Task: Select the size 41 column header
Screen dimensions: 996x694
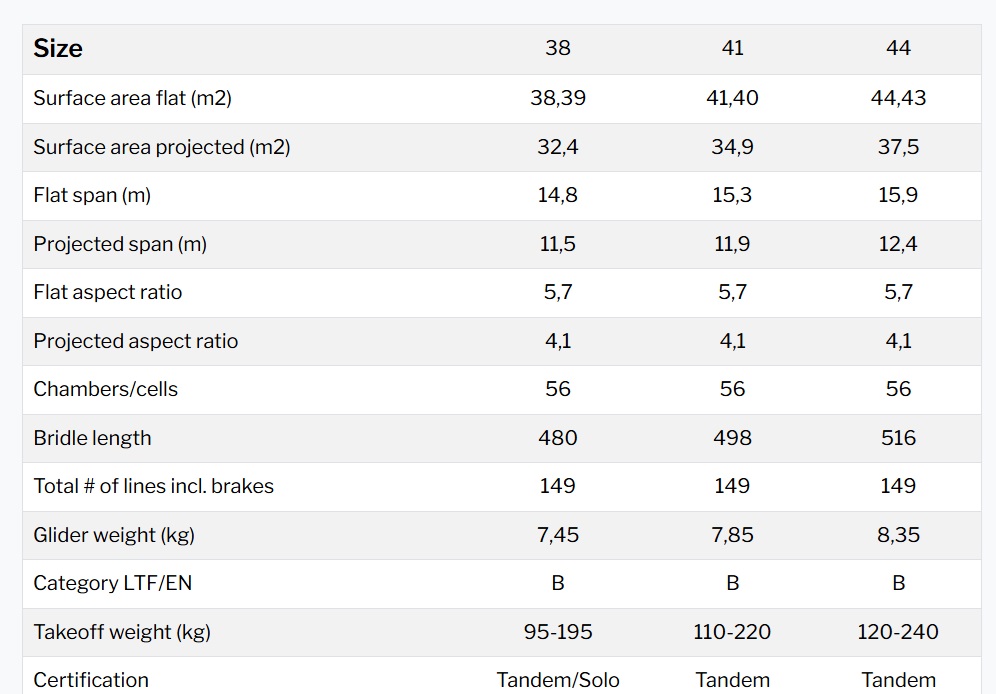Action: pos(732,49)
